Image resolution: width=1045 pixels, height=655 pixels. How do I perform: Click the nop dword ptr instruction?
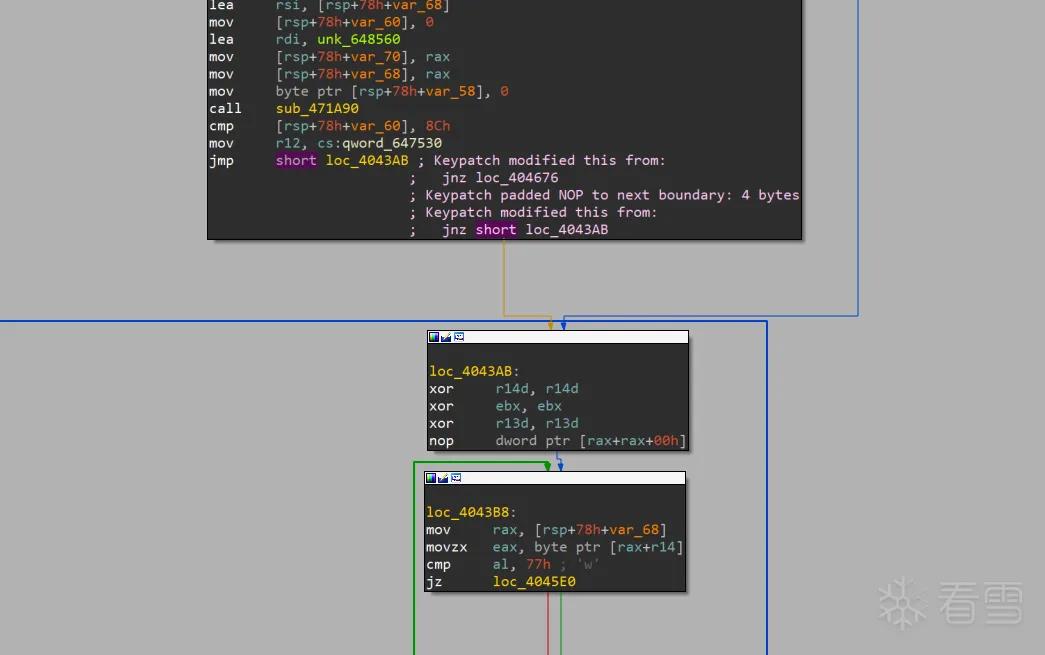coord(557,440)
